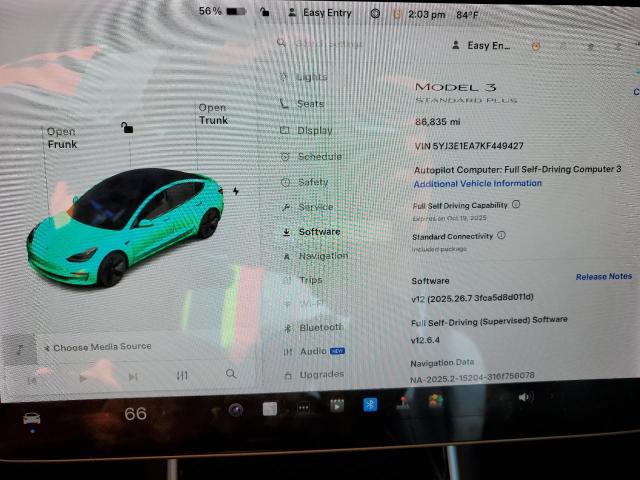
Task: Open the all apps three-dot launcher
Action: [303, 407]
